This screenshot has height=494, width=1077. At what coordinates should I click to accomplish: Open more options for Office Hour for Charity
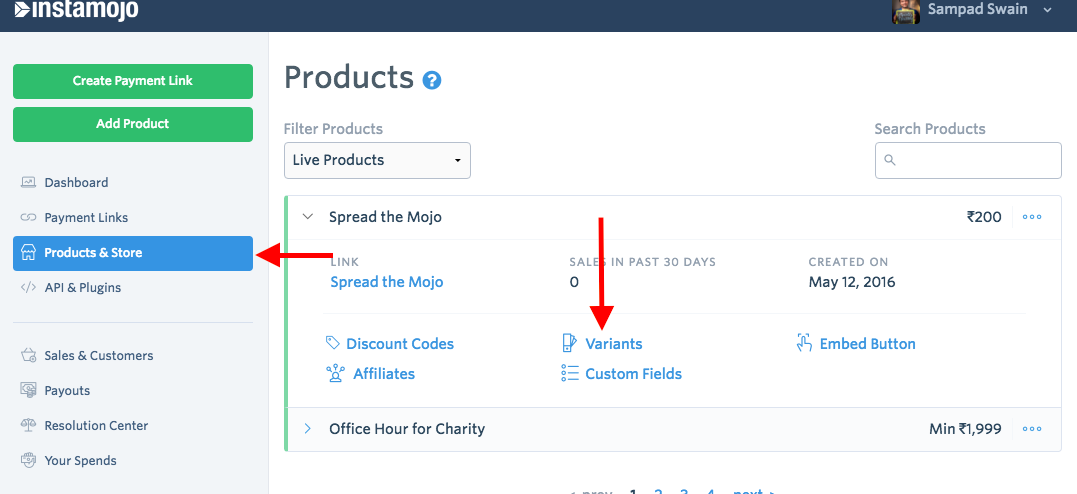(1032, 429)
